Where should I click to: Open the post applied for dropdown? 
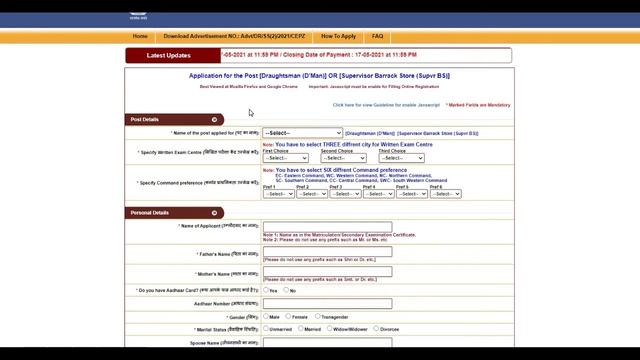(x=302, y=133)
